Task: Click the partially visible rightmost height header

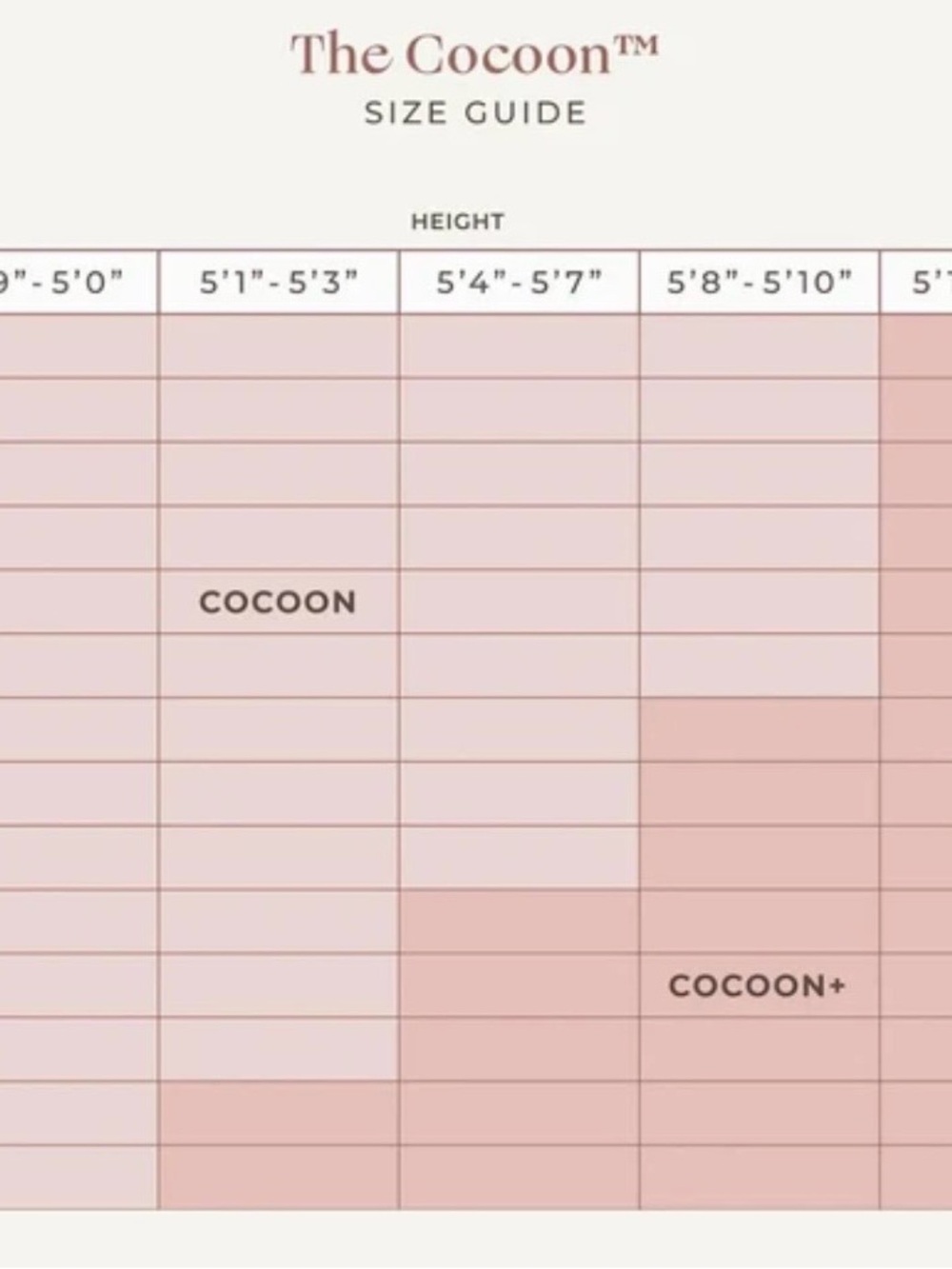Action: [916, 283]
